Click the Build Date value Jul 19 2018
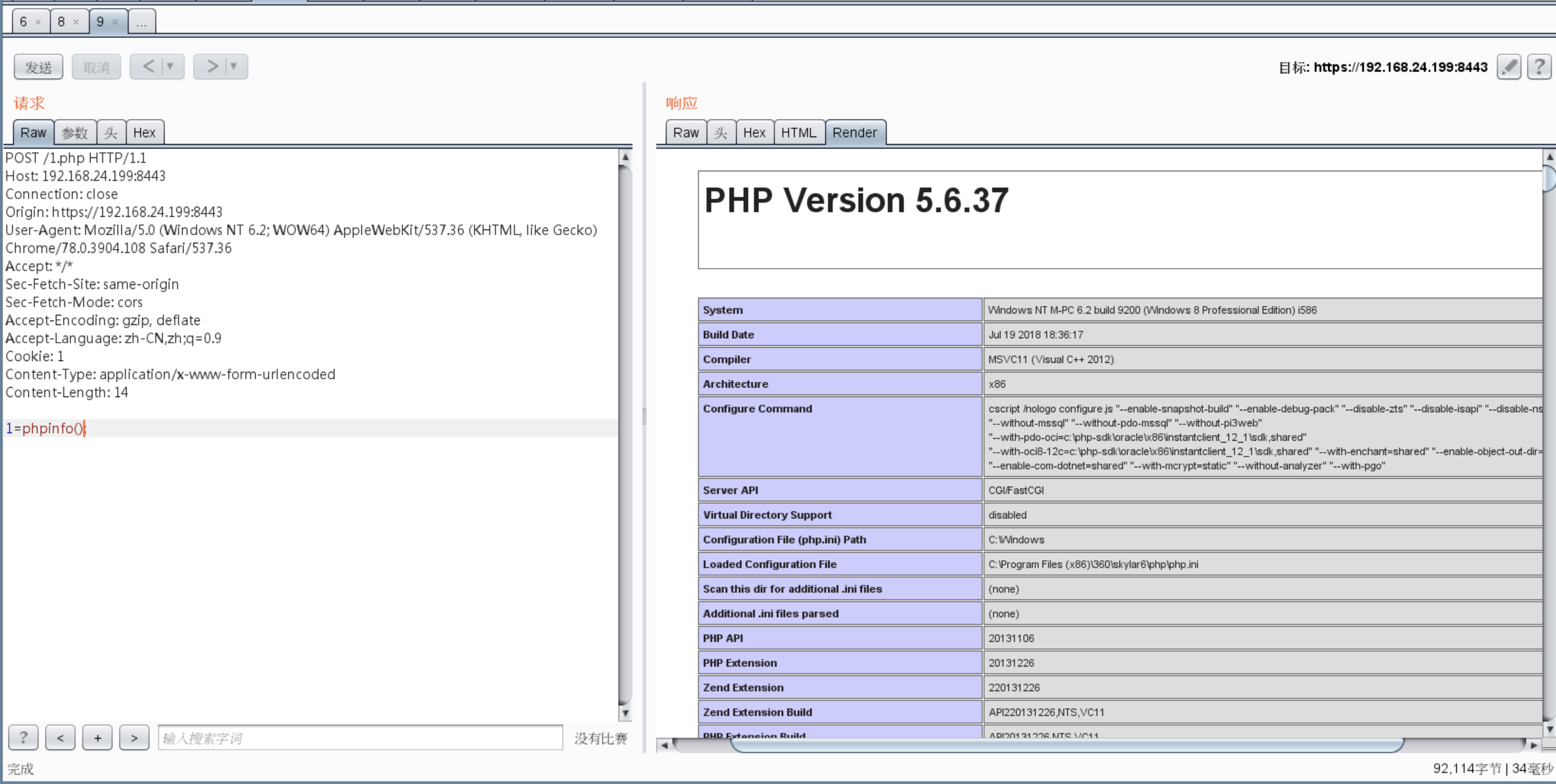 [1036, 334]
